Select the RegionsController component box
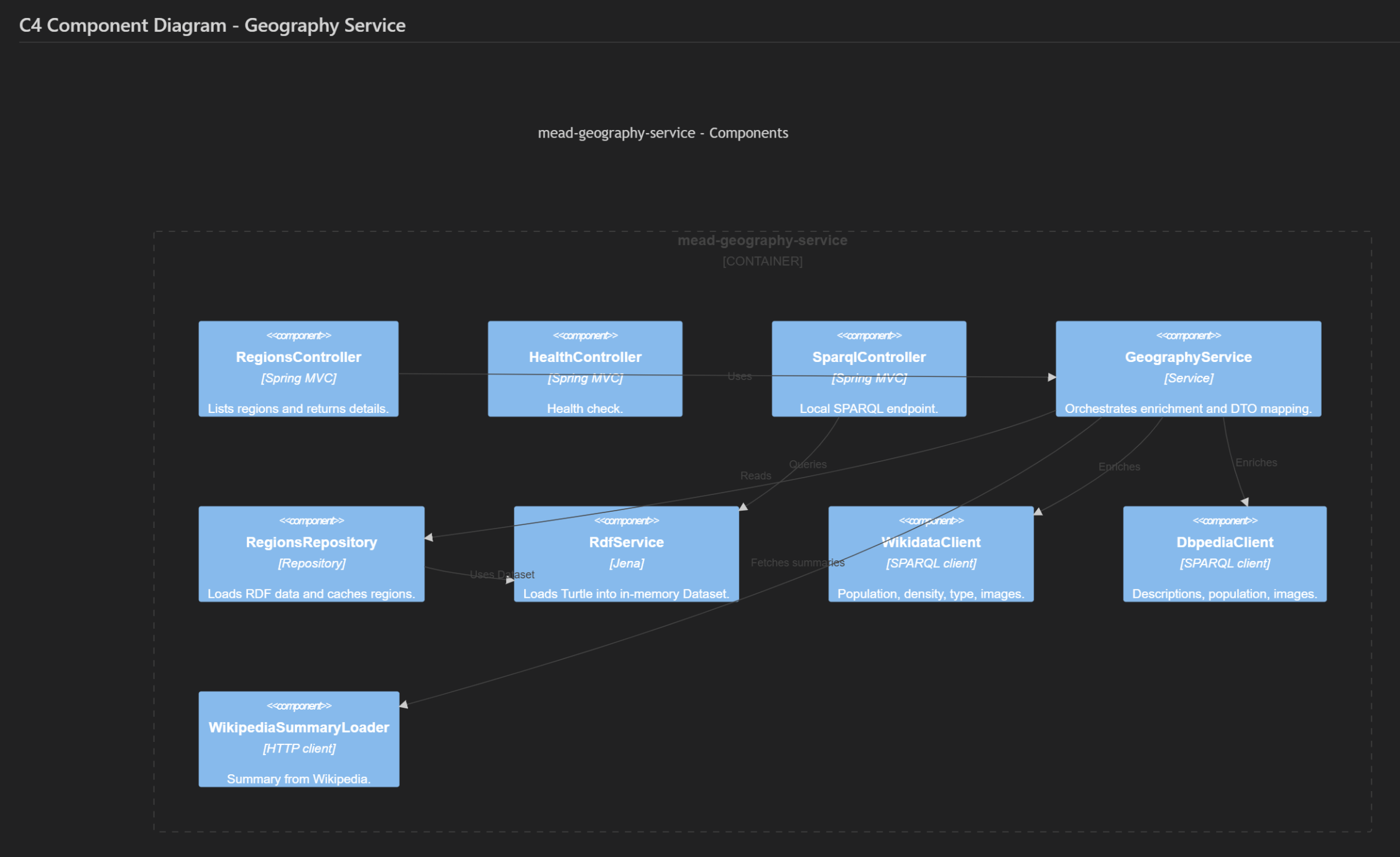Image resolution: width=1400 pixels, height=857 pixels. point(298,369)
